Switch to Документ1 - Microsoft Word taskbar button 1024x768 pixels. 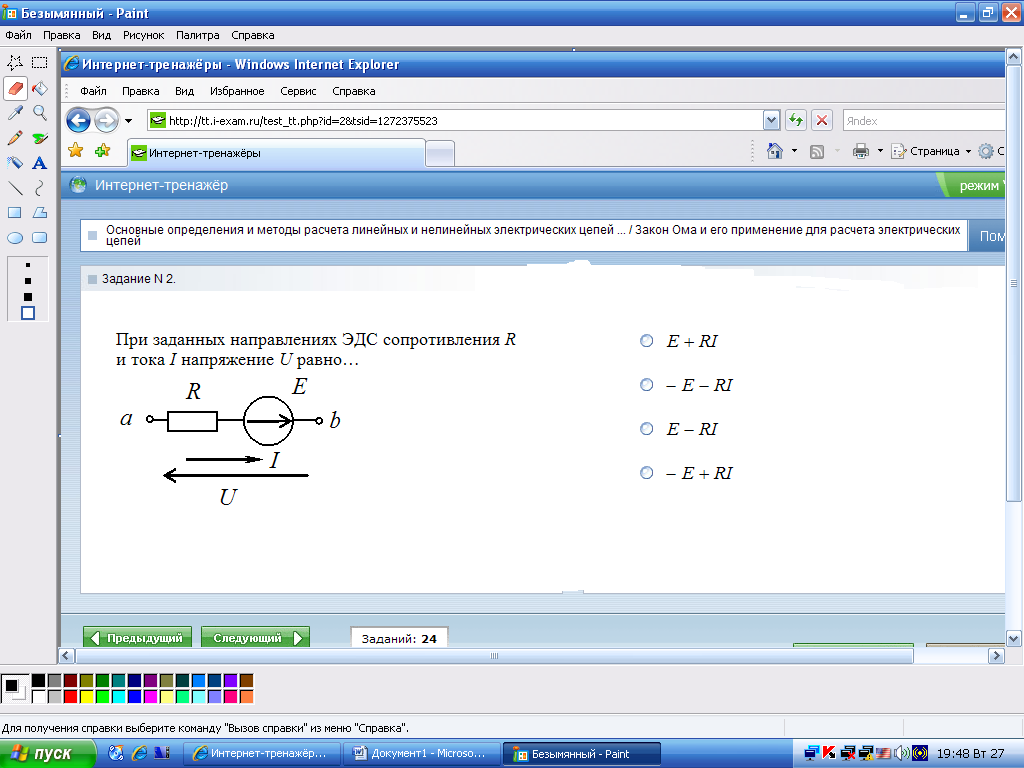tap(421, 754)
